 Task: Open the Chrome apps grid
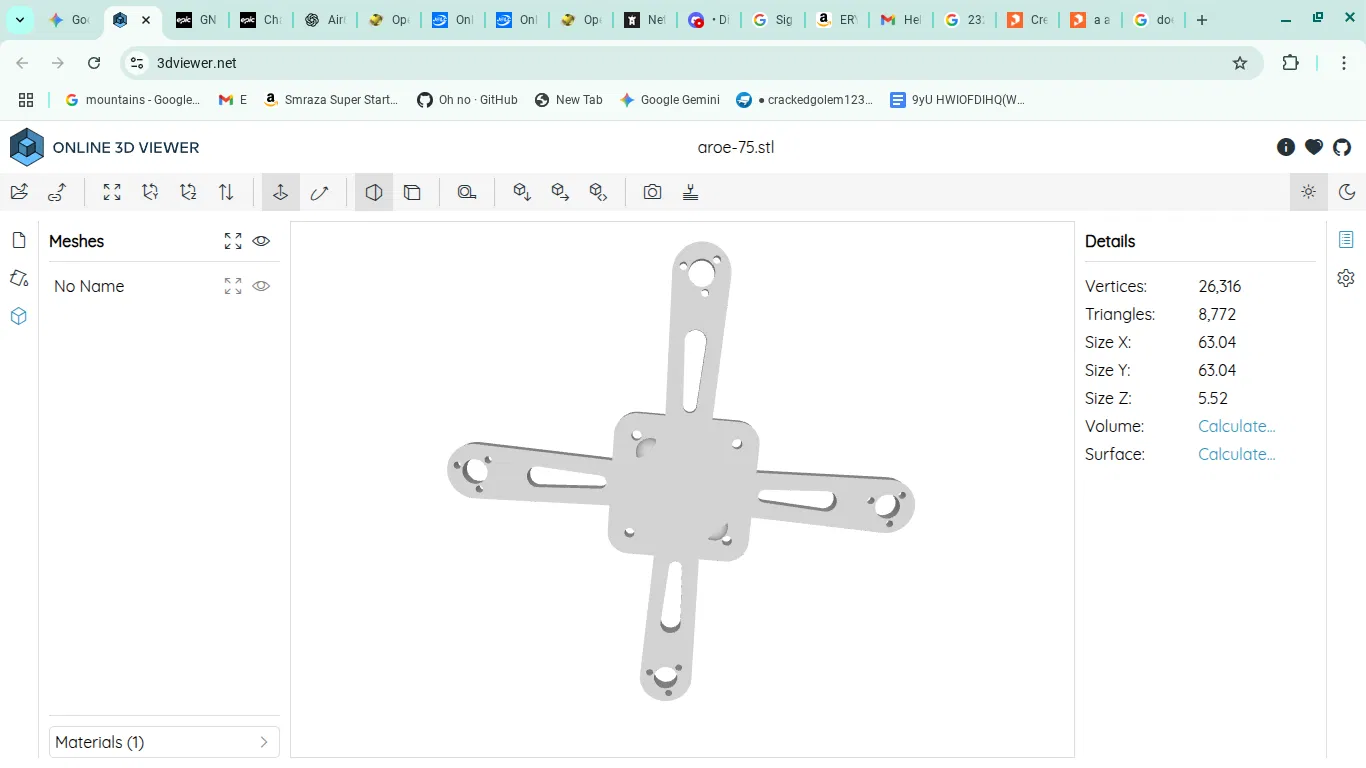click(26, 100)
